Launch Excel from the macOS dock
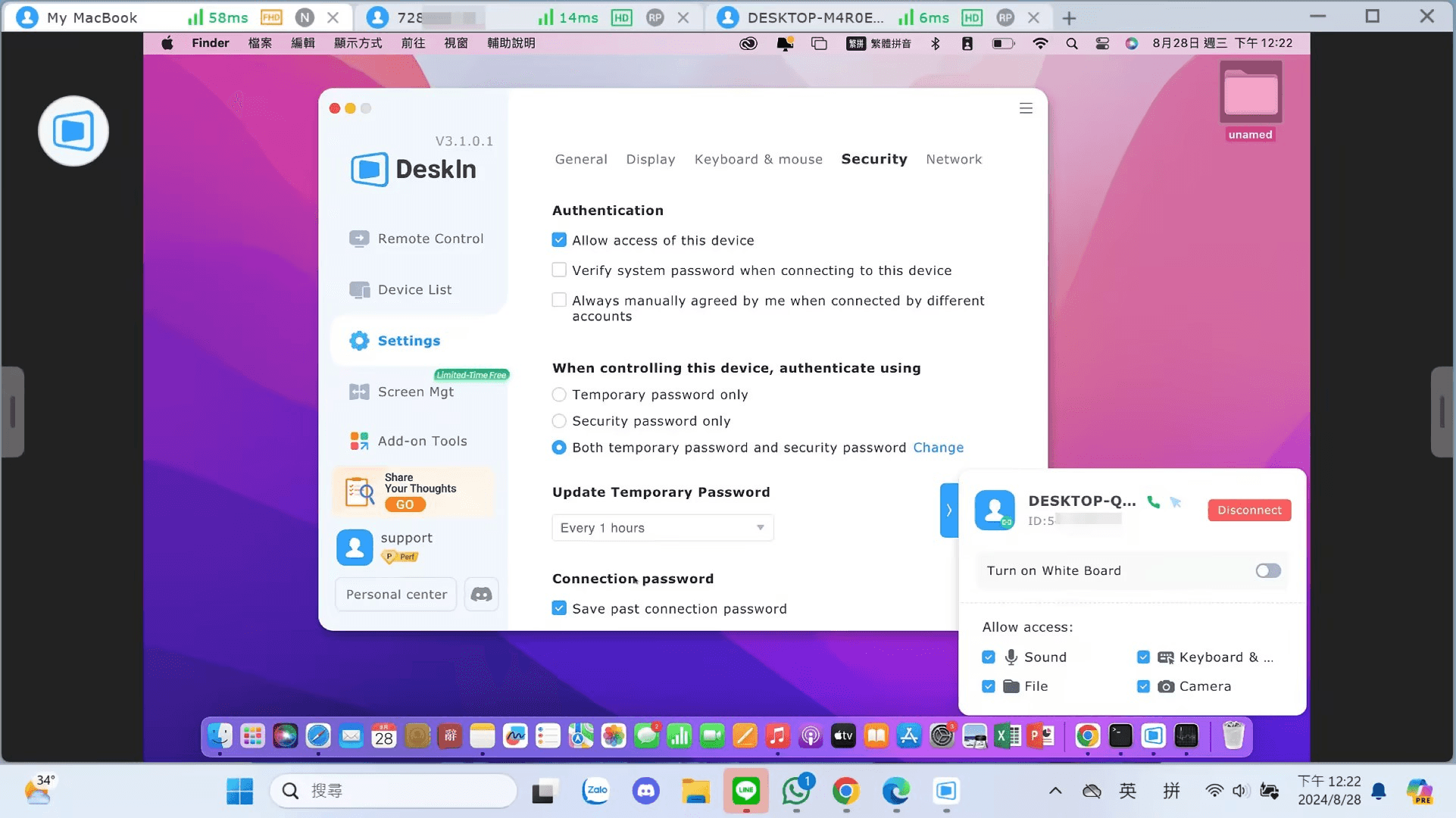Image resolution: width=1456 pixels, height=818 pixels. pyautogui.click(x=1007, y=735)
